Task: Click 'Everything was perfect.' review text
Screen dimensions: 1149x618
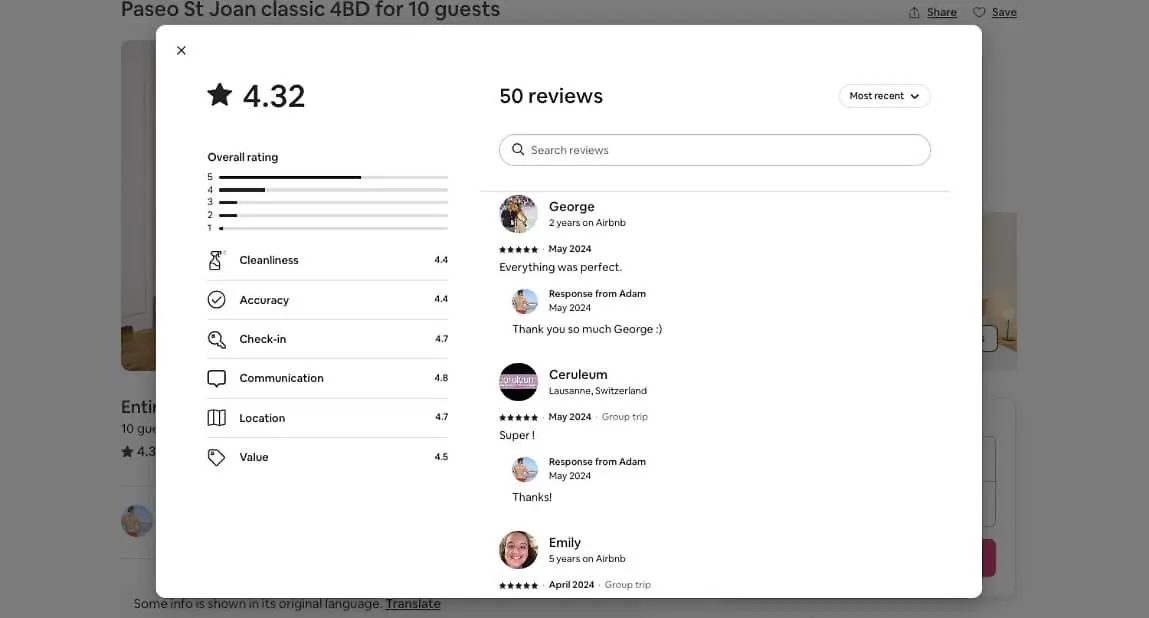Action: [x=561, y=267]
